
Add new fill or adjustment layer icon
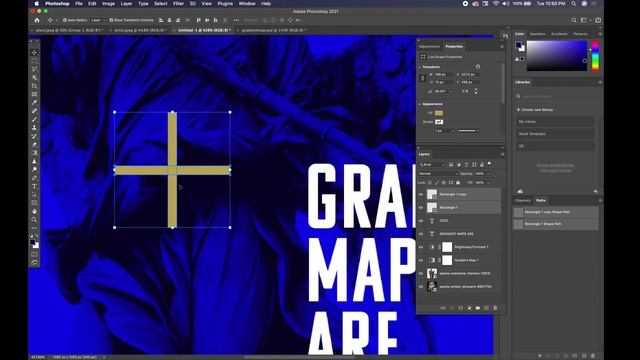(469, 308)
